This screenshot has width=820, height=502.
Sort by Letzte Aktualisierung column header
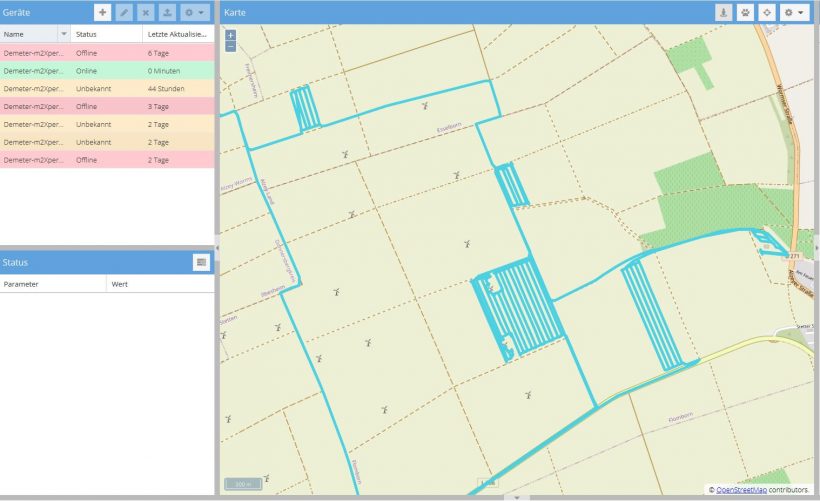(x=177, y=34)
